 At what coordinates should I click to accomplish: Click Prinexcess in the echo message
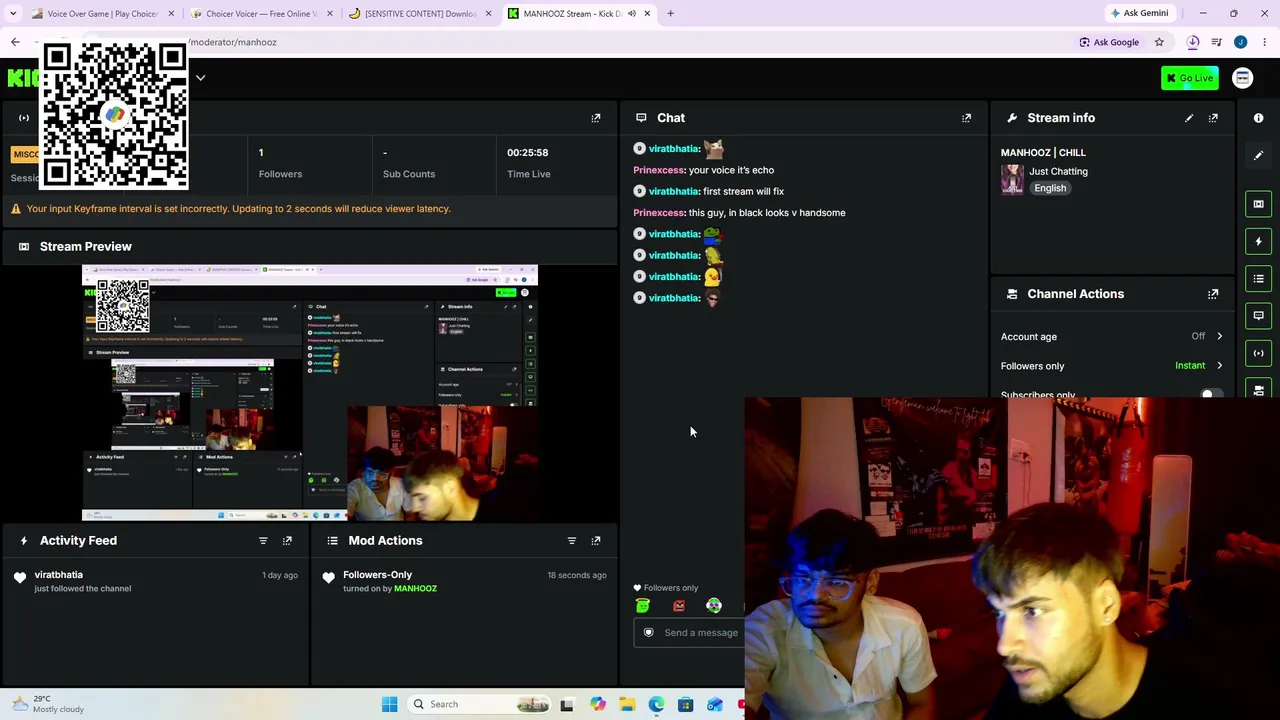pyautogui.click(x=659, y=170)
